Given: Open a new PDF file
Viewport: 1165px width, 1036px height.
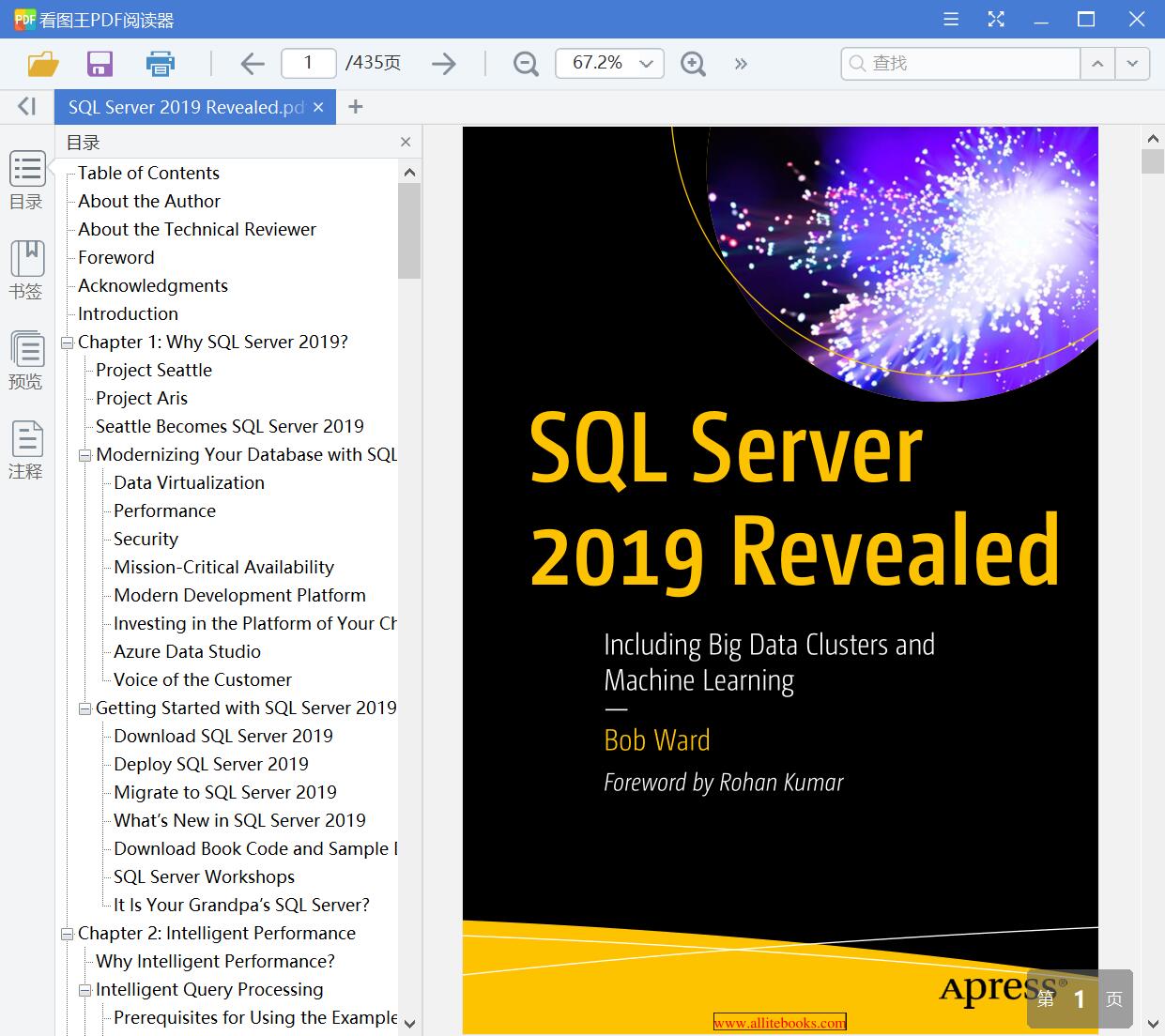Looking at the screenshot, I should click(40, 63).
